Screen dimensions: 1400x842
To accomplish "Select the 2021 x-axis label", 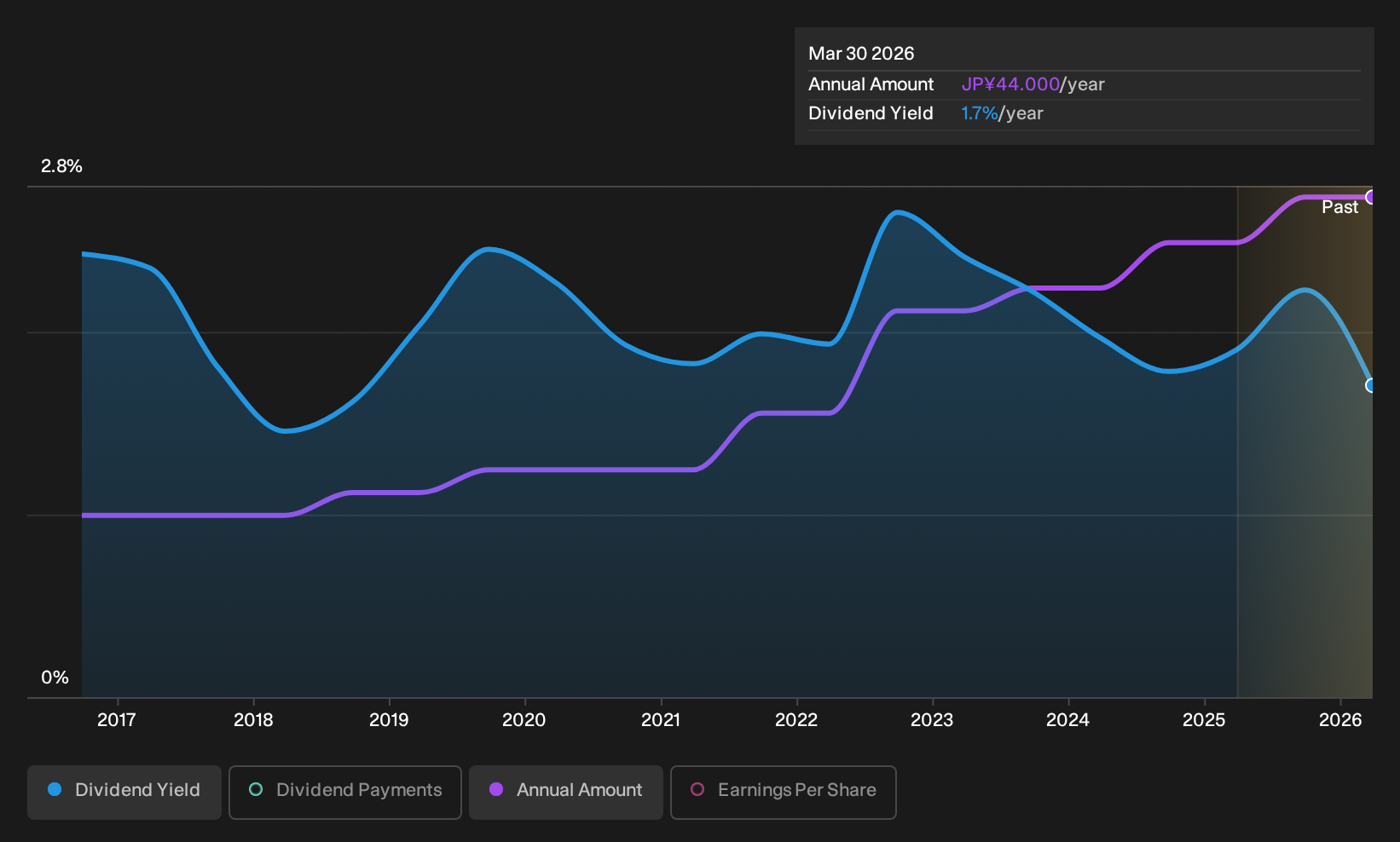I will [x=661, y=720].
